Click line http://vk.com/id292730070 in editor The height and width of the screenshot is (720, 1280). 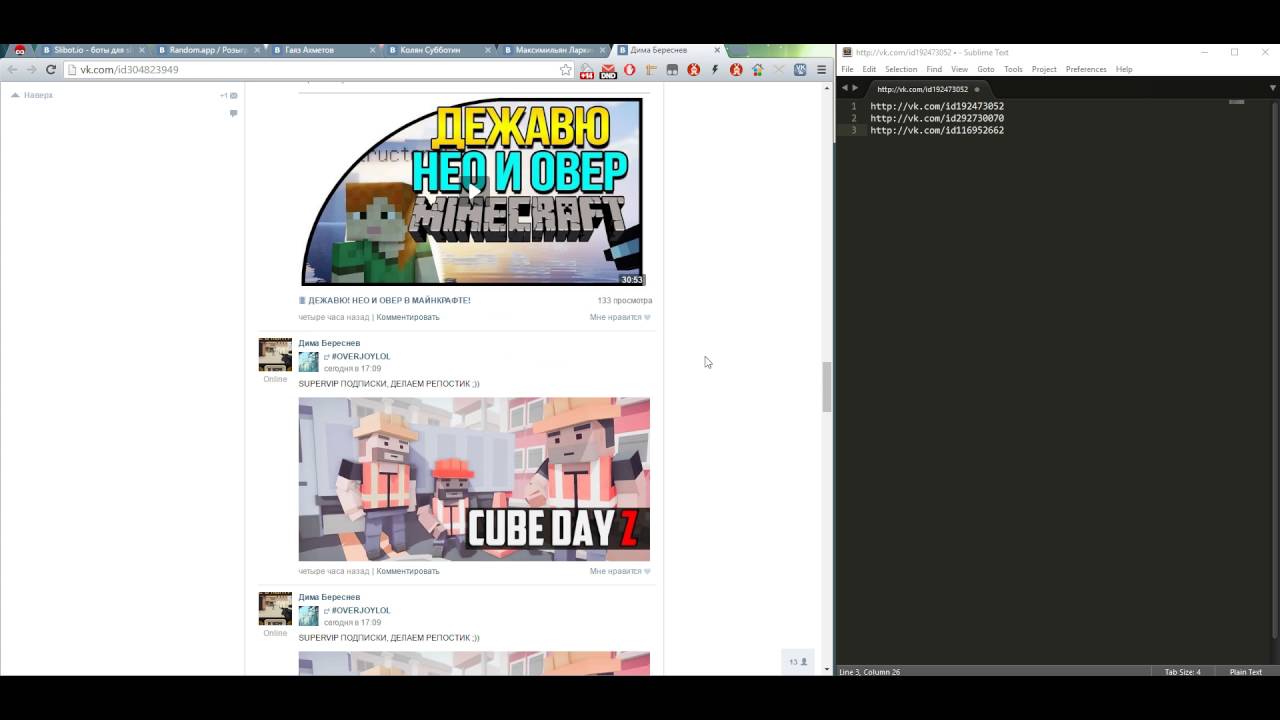tap(937, 118)
